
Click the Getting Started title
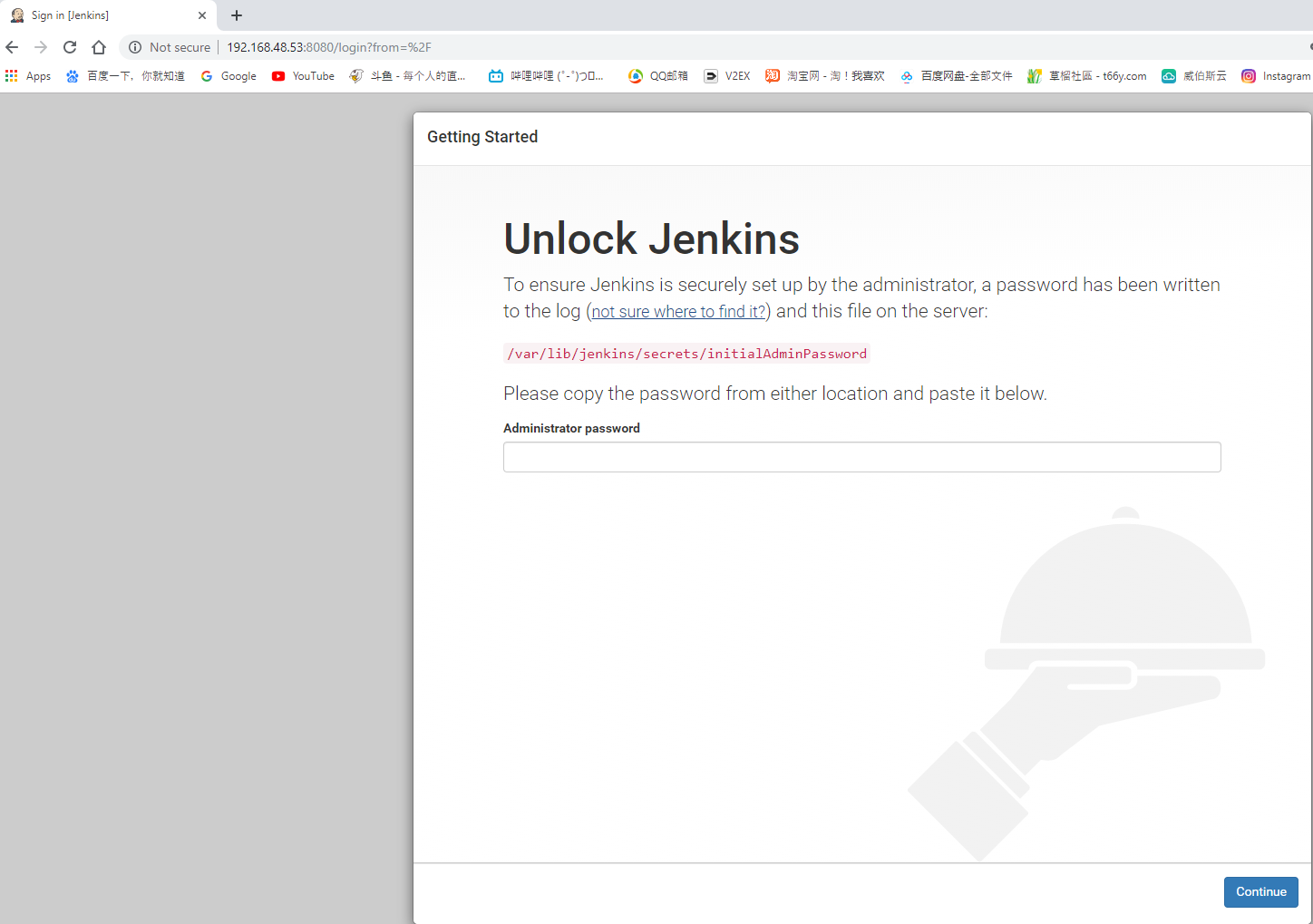click(482, 137)
